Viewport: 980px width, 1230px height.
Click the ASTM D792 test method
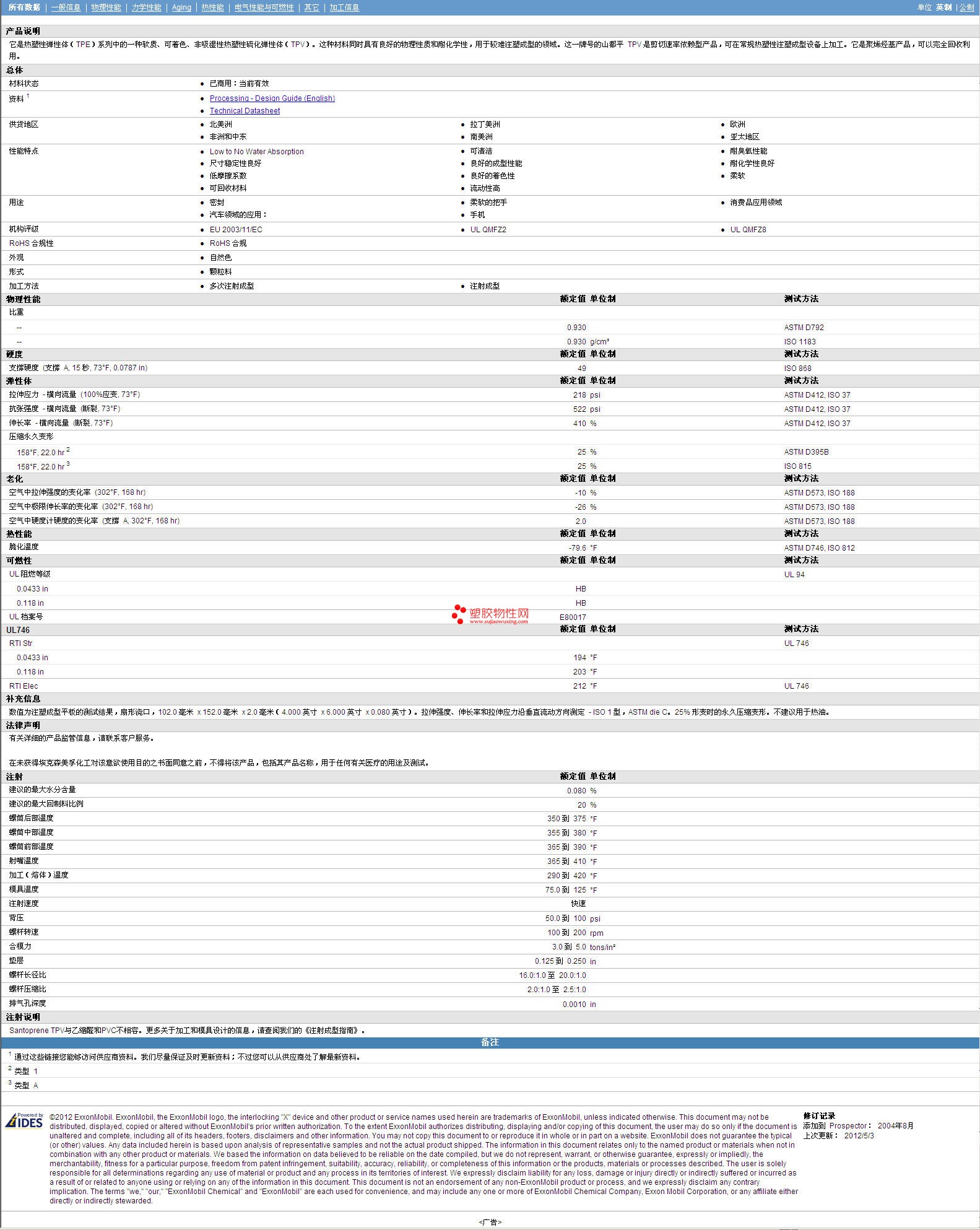pos(804,328)
